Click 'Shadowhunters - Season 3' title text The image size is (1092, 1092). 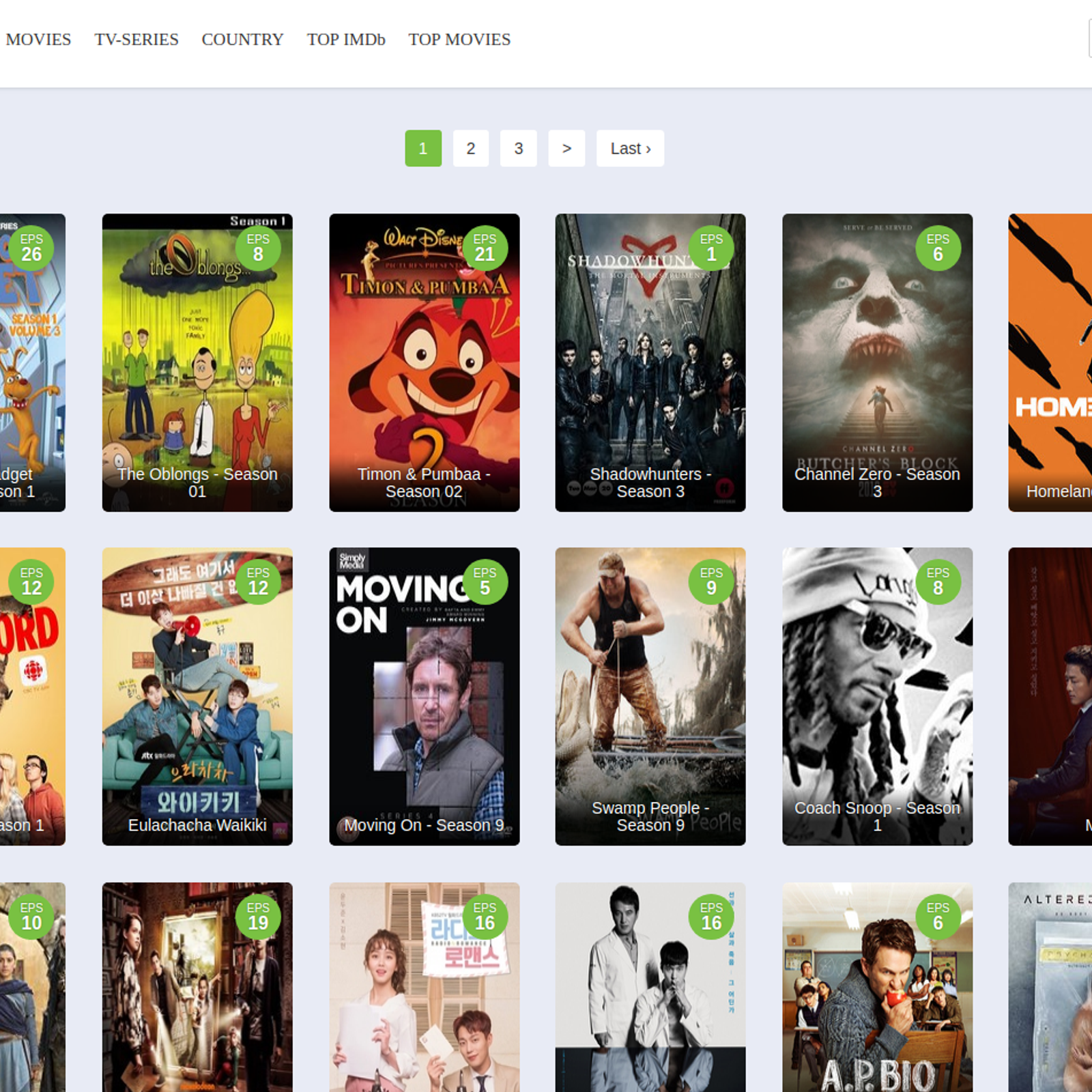coord(650,483)
